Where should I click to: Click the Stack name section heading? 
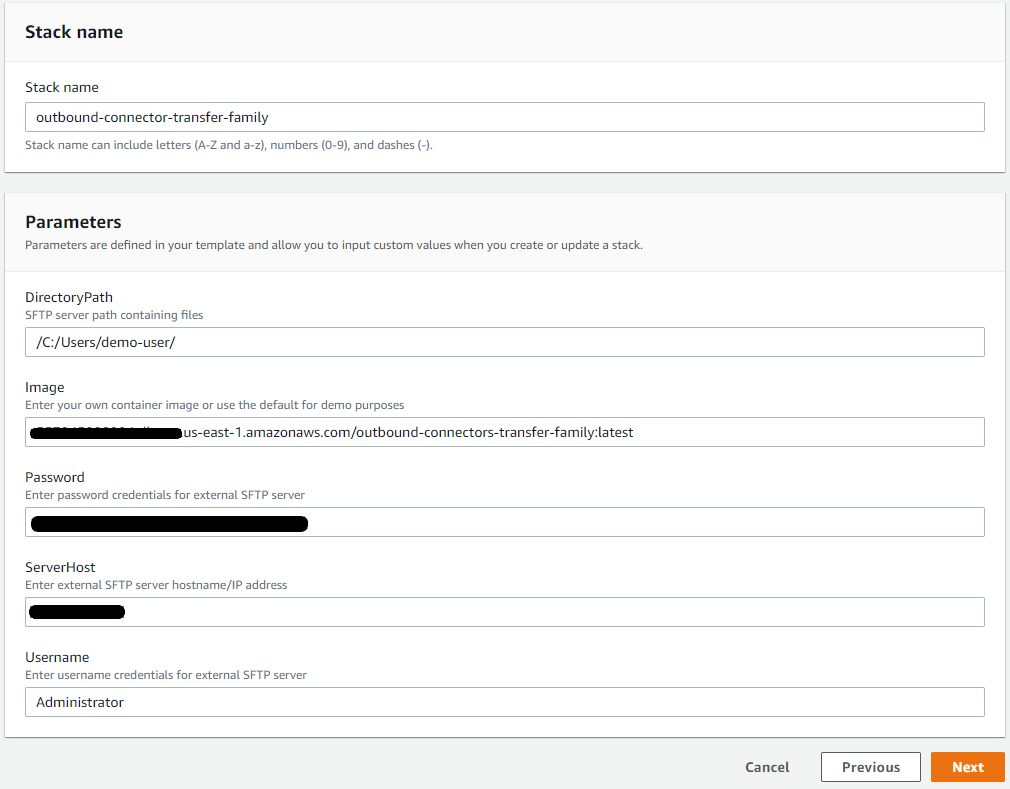pyautogui.click(x=74, y=32)
